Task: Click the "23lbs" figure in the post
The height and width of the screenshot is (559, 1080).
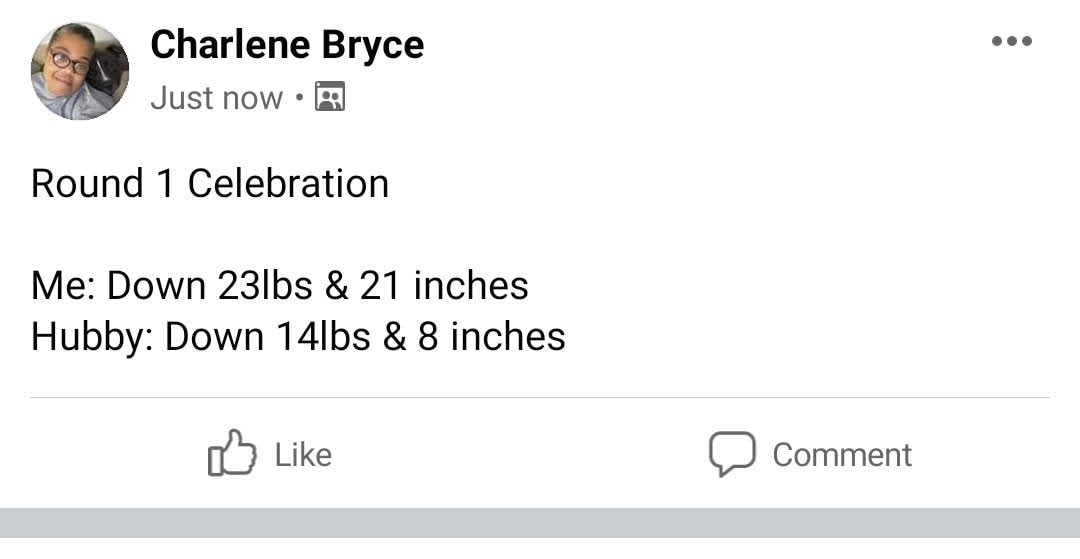Action: point(265,286)
